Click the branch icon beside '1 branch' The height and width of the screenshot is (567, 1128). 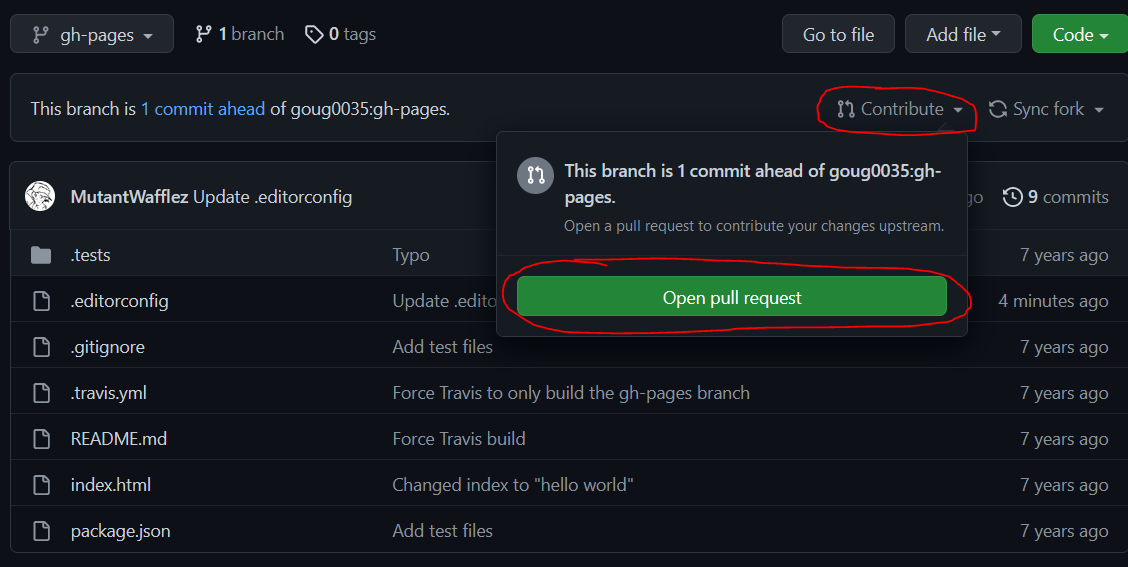tap(204, 34)
